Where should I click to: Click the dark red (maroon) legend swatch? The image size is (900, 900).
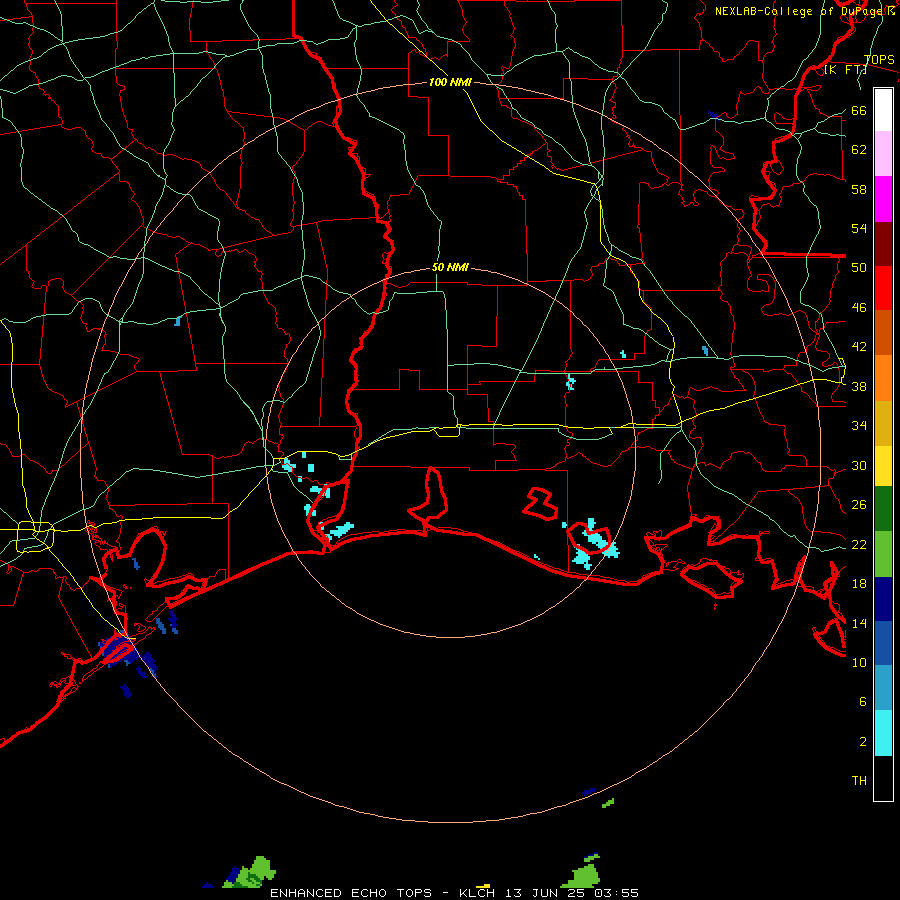coord(883,244)
